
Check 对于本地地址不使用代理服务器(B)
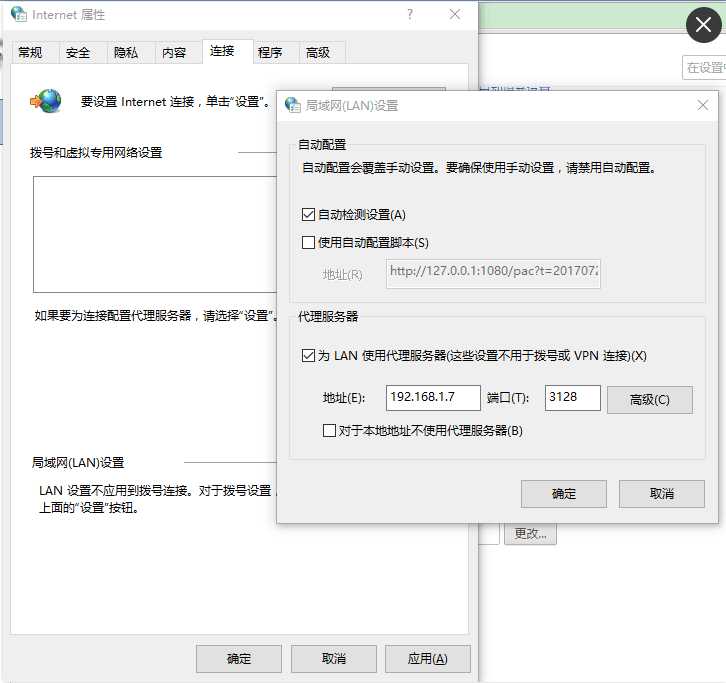pyautogui.click(x=329, y=431)
